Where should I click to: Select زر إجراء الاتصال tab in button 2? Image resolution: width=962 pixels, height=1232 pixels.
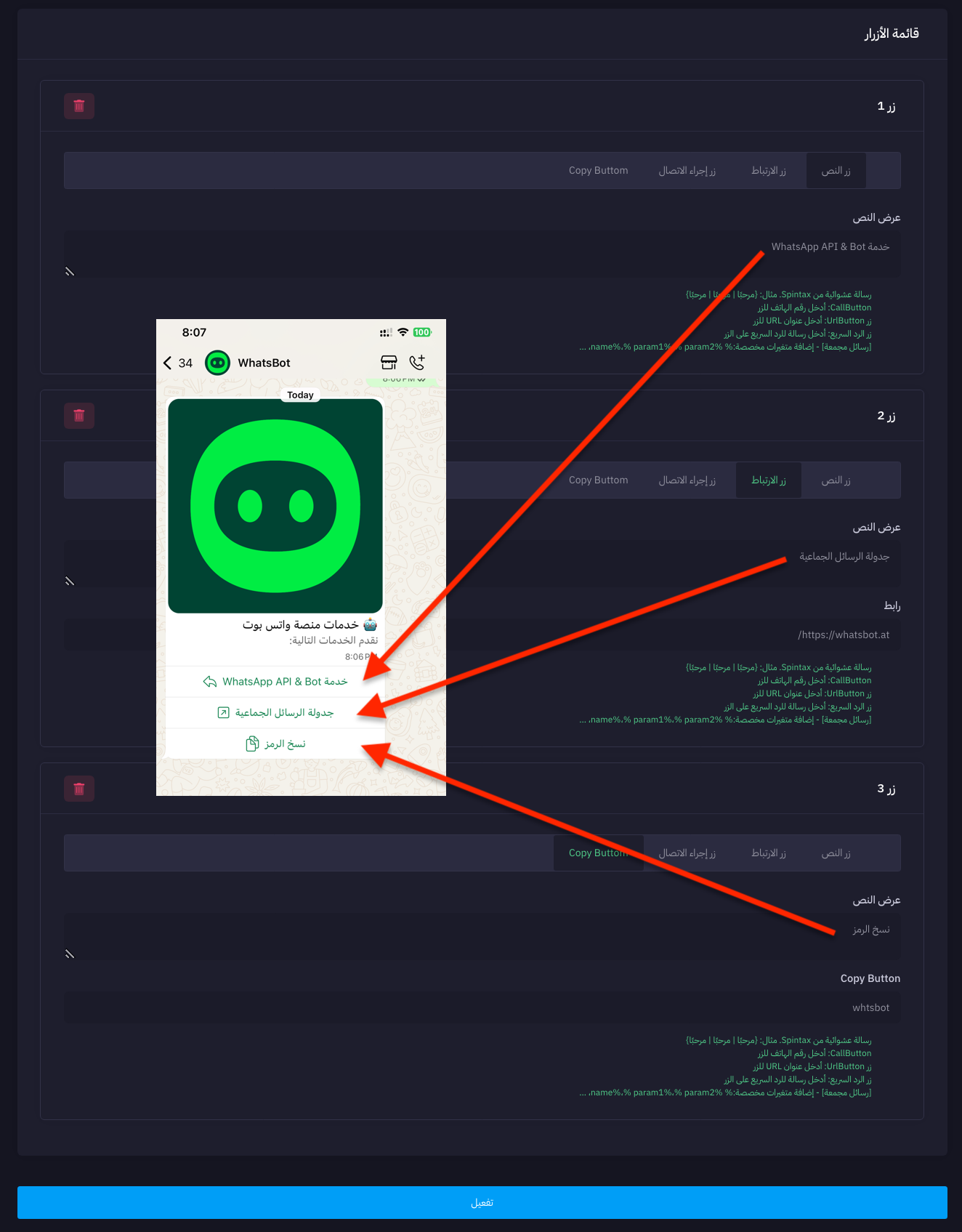pos(687,480)
